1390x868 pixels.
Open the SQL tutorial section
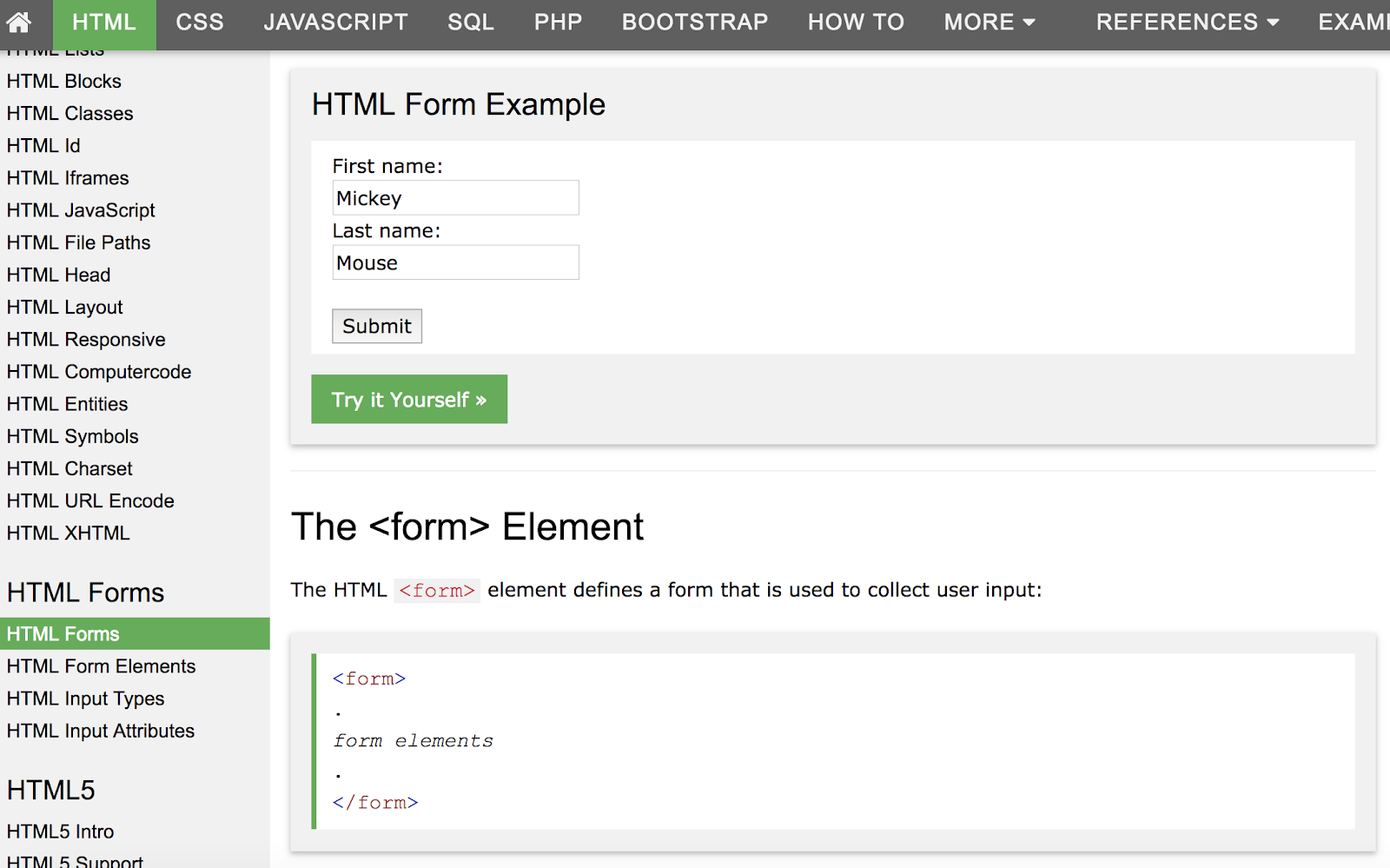coord(471,22)
